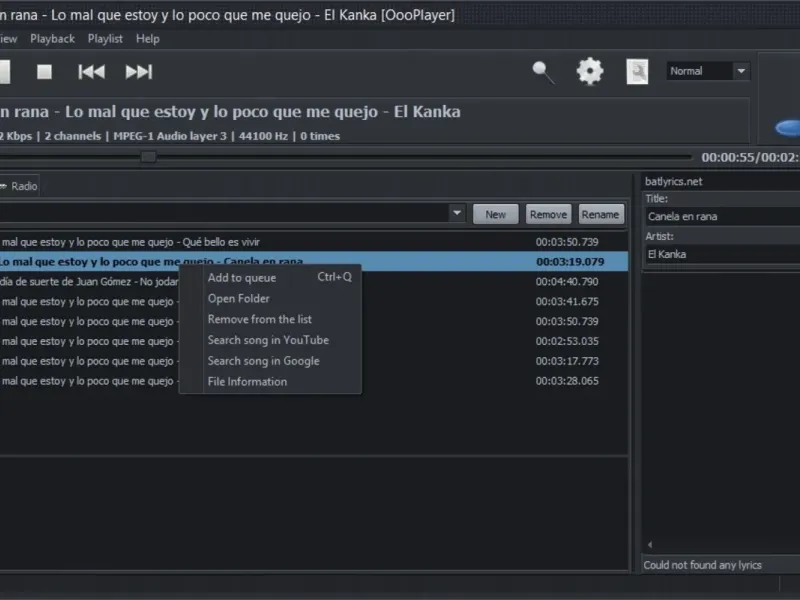Click the MPEG-1 Audio layer 3 info text
Image resolution: width=800 pixels, height=600 pixels.
(x=170, y=136)
